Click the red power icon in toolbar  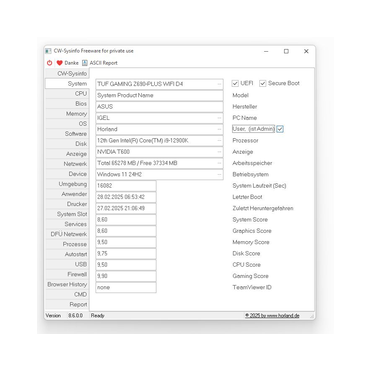coord(50,63)
